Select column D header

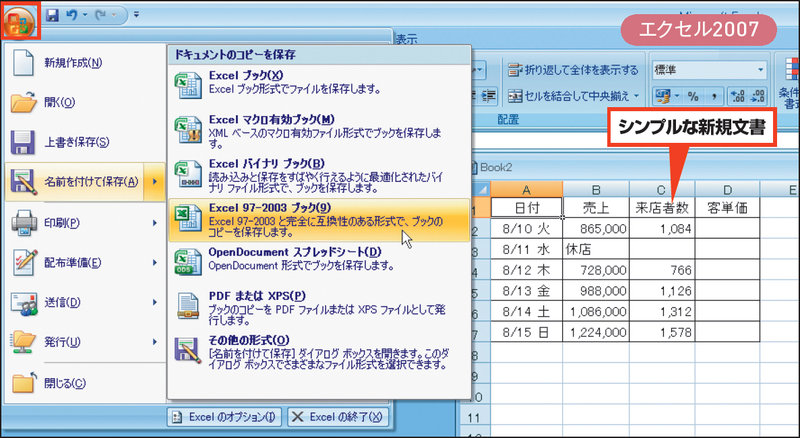[x=727, y=190]
